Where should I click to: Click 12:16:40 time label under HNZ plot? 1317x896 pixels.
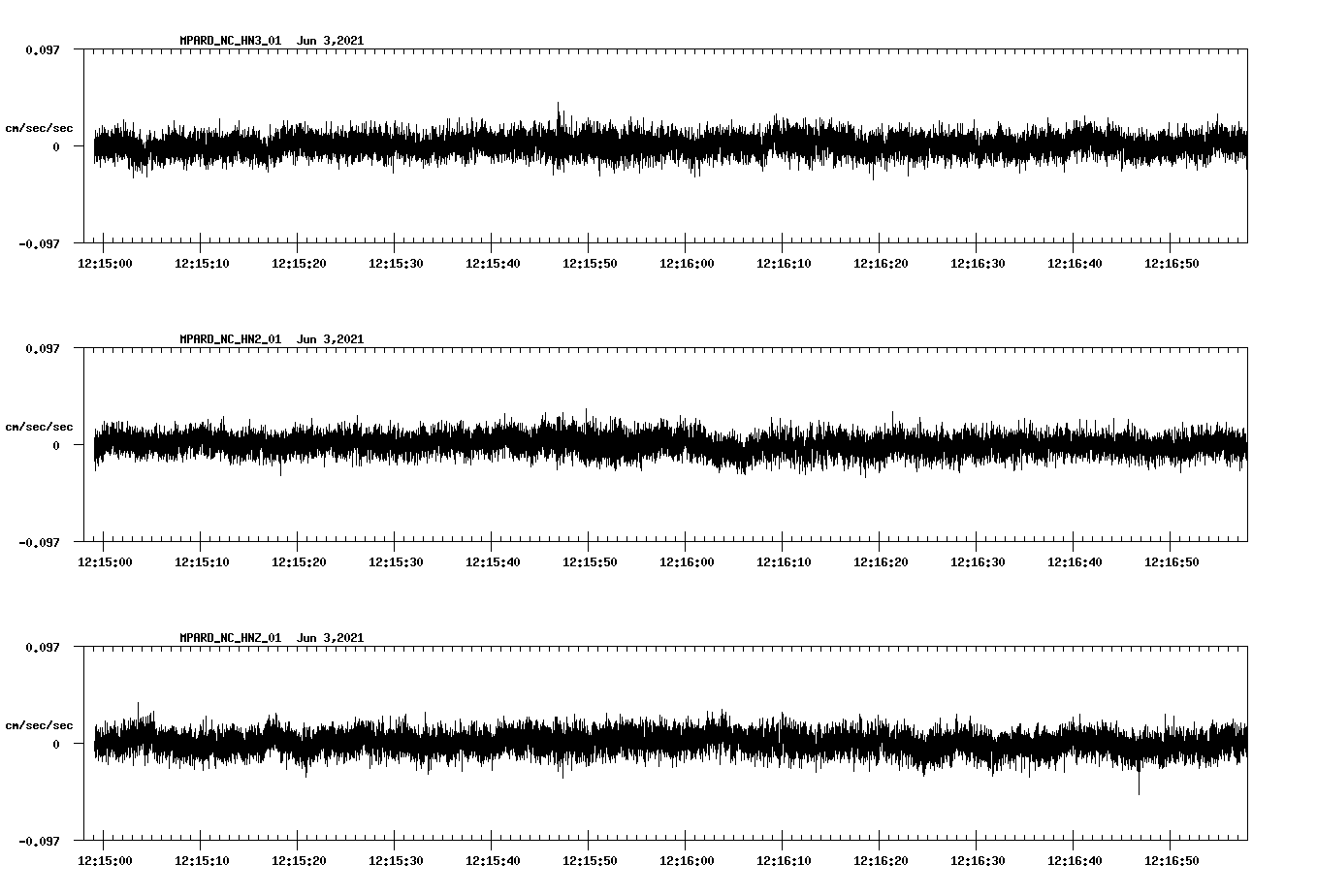(1075, 861)
